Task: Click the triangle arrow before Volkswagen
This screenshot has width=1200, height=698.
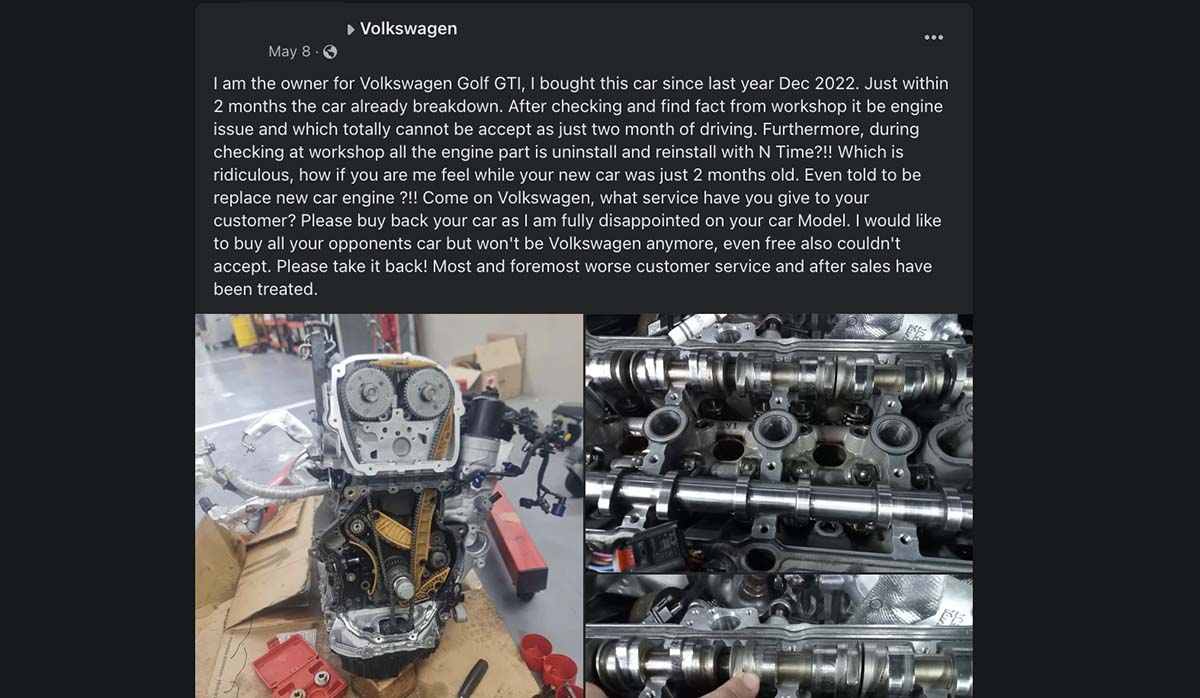Action: click(x=351, y=30)
